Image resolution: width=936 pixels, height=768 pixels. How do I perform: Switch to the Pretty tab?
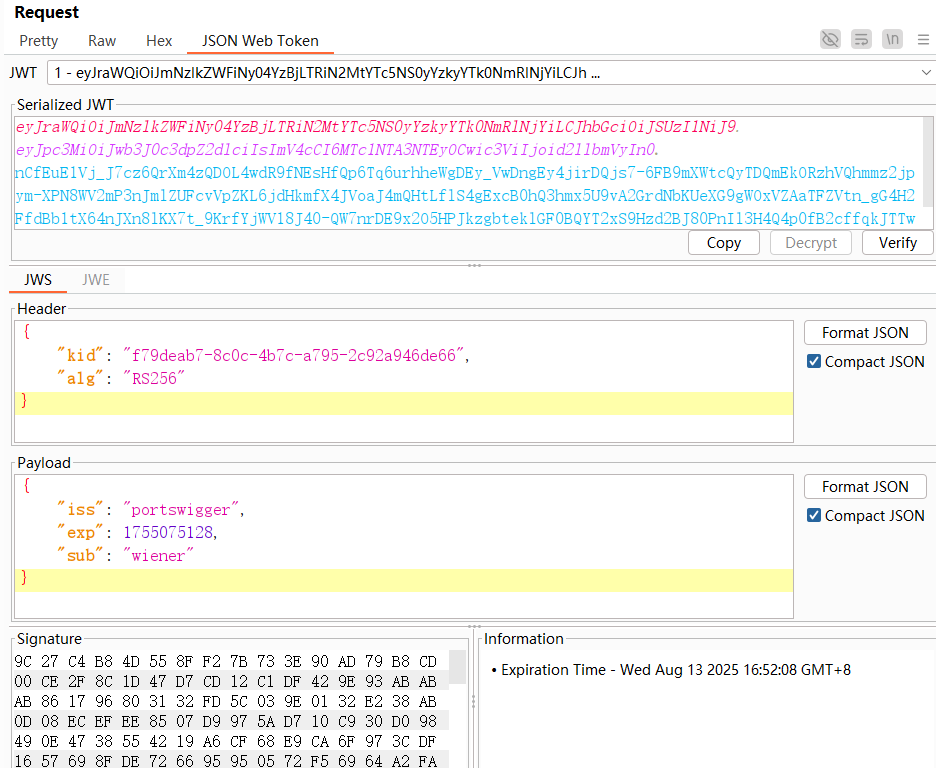tap(39, 41)
